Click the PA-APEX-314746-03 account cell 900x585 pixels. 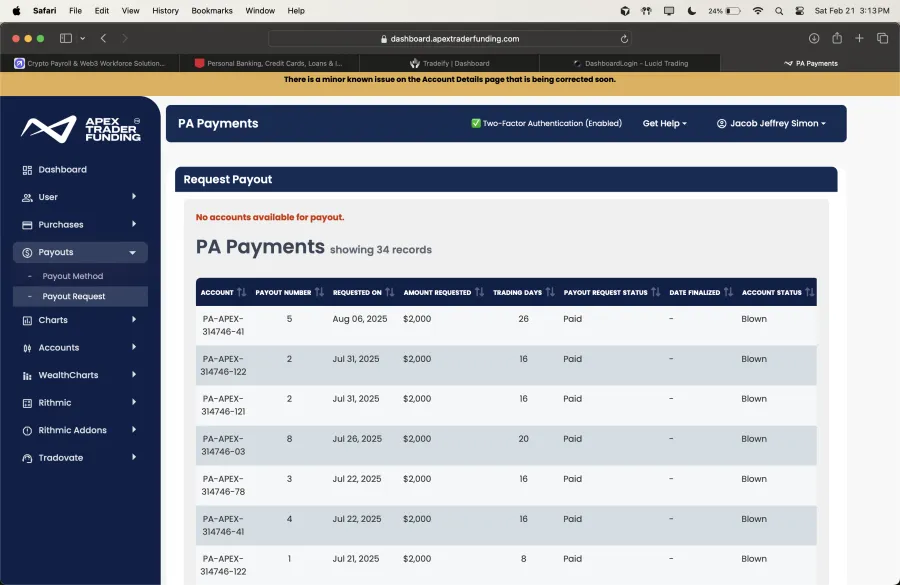[x=223, y=445]
